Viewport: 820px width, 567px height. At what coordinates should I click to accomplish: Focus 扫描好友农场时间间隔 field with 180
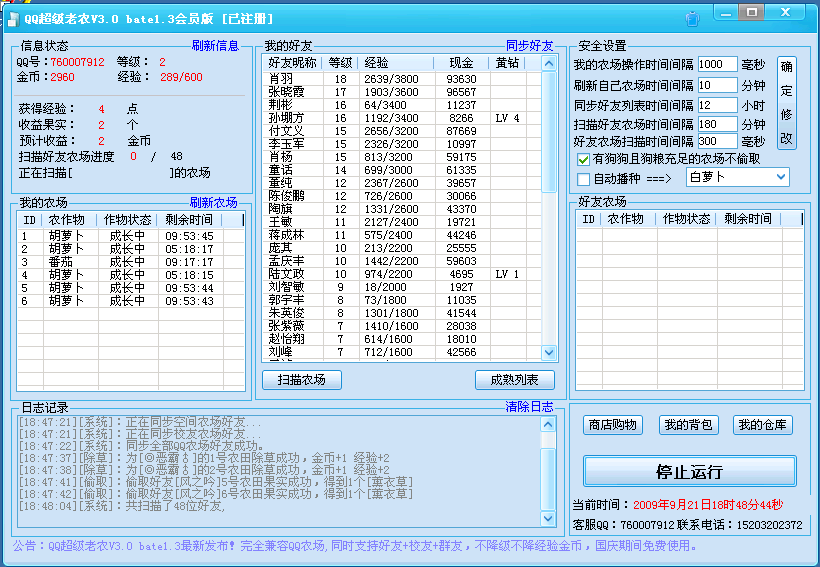click(x=718, y=124)
